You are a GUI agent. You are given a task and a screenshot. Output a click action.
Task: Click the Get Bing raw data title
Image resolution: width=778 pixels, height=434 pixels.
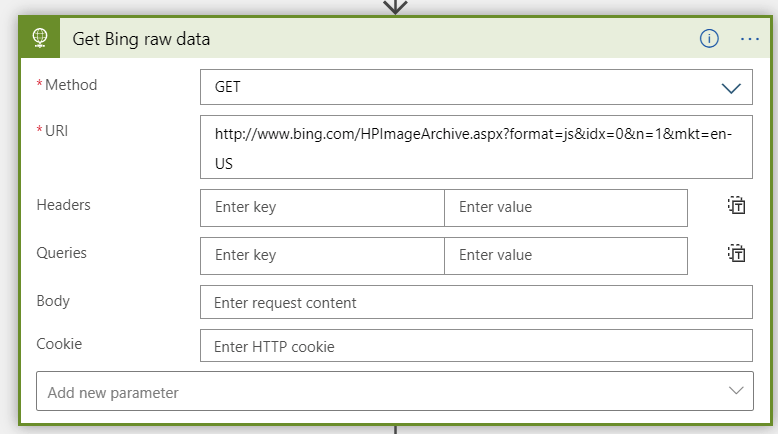click(141, 39)
